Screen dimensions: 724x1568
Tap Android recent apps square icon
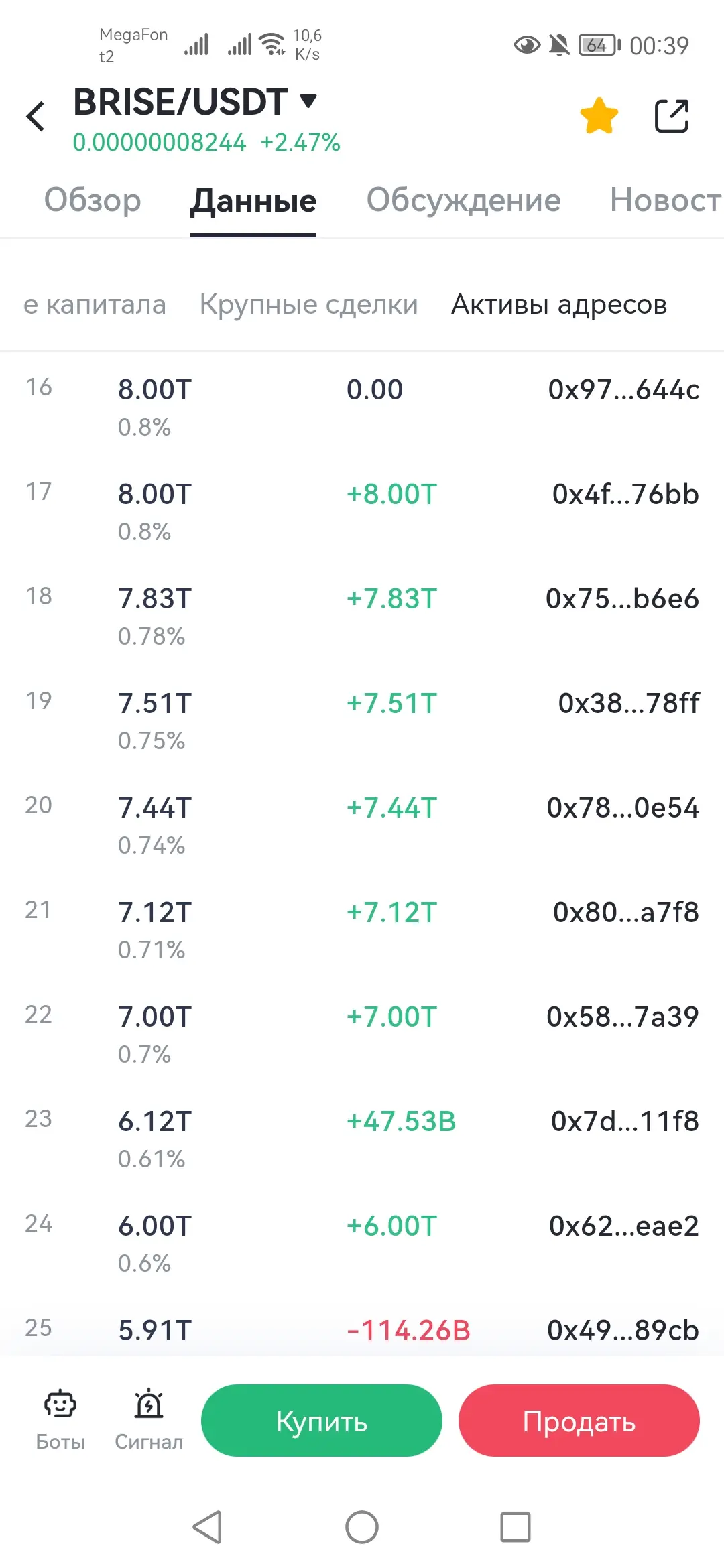pyautogui.click(x=516, y=1528)
